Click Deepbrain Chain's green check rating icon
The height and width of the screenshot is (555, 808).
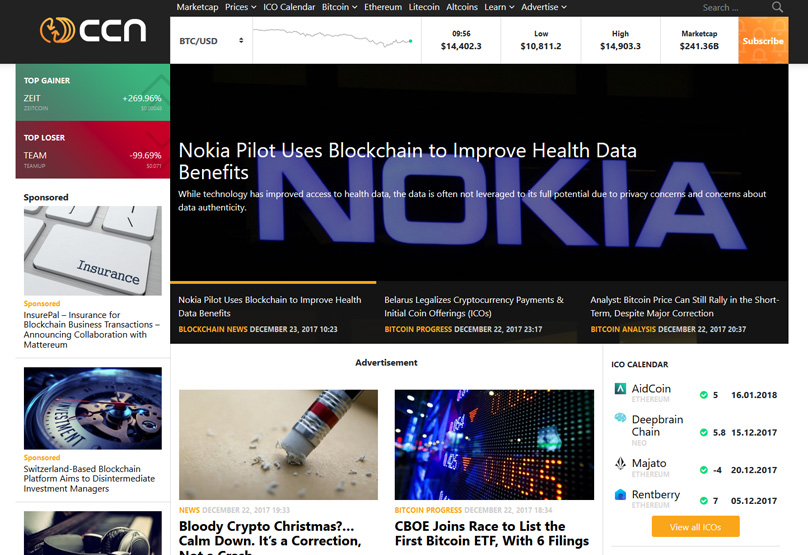[x=703, y=432]
